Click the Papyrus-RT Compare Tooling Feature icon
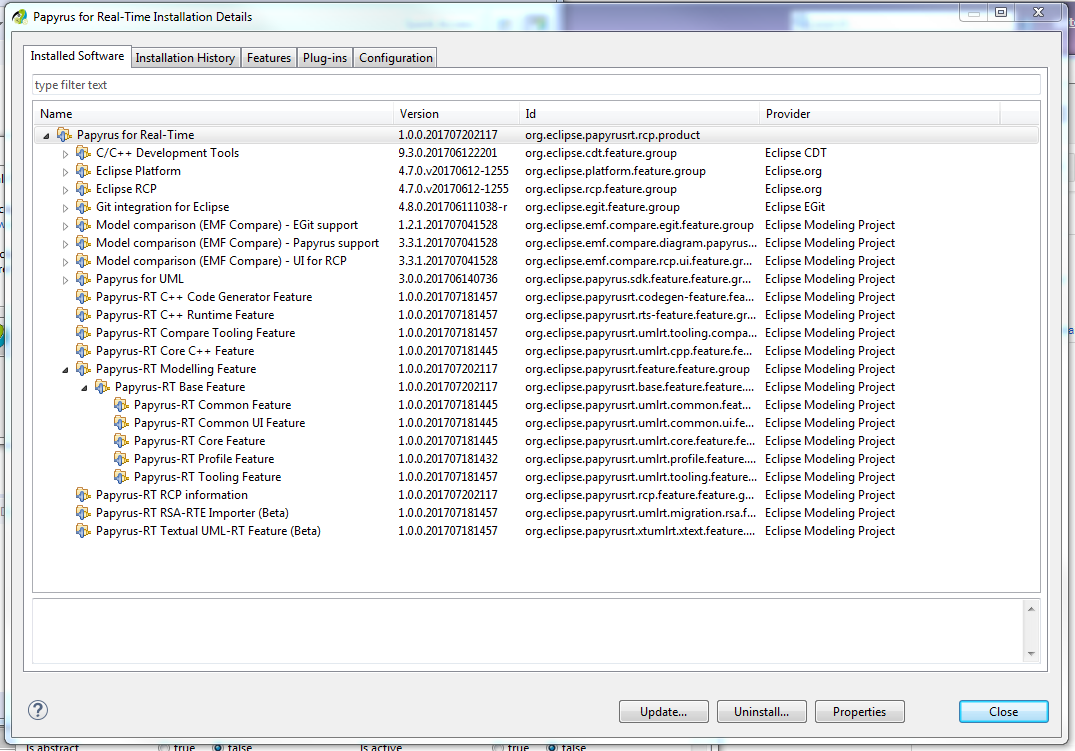Viewport: 1075px width, 751px height. pos(83,333)
